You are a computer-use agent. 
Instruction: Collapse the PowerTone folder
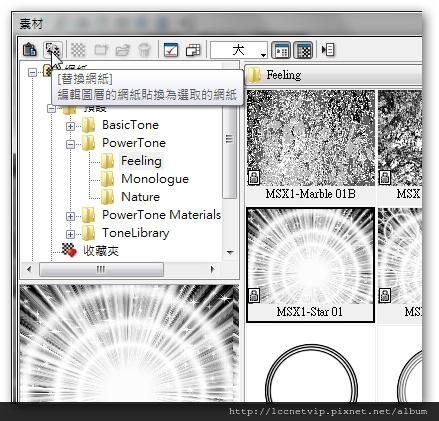coord(70,144)
